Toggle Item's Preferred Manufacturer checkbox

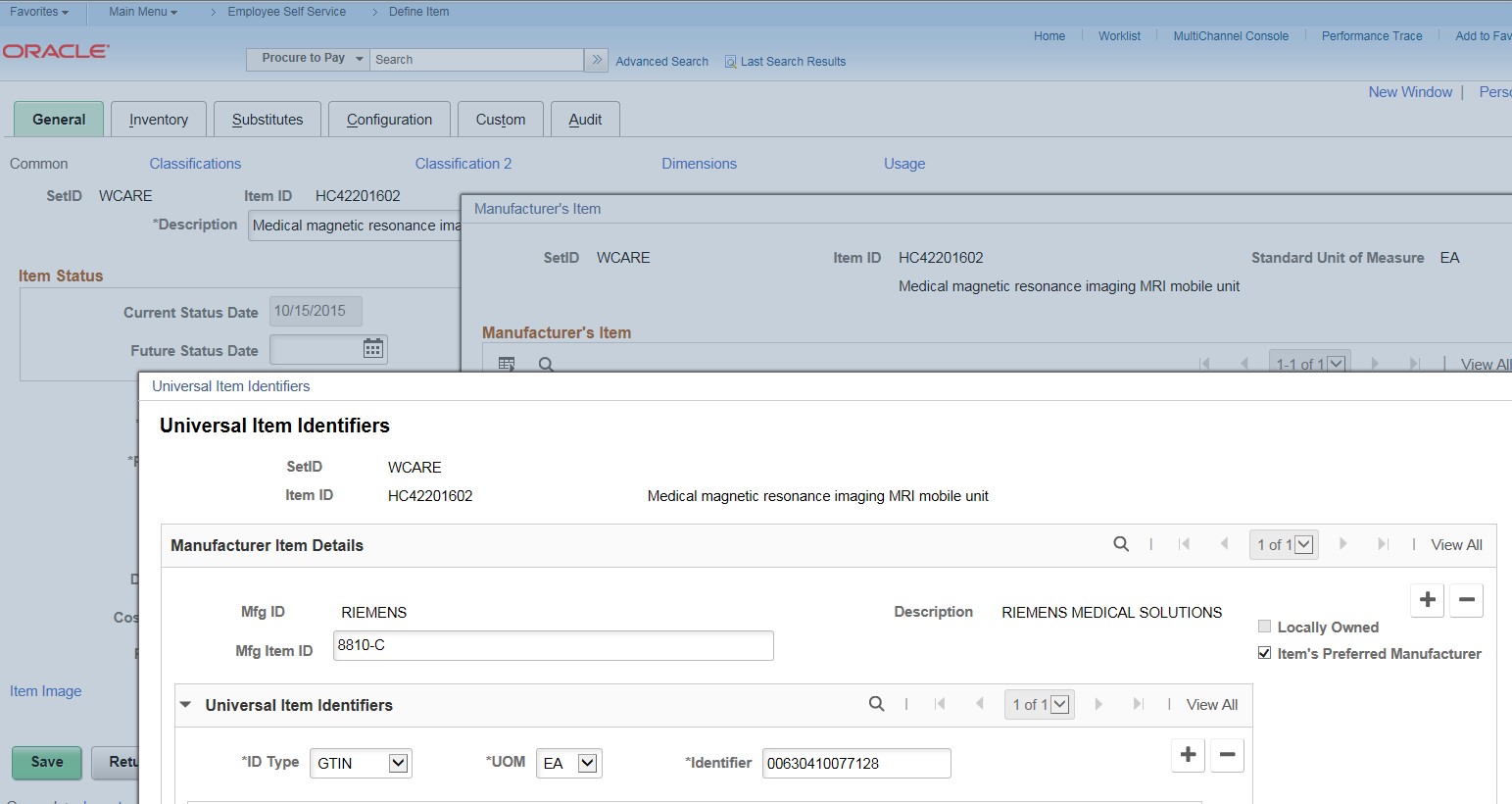[1264, 653]
